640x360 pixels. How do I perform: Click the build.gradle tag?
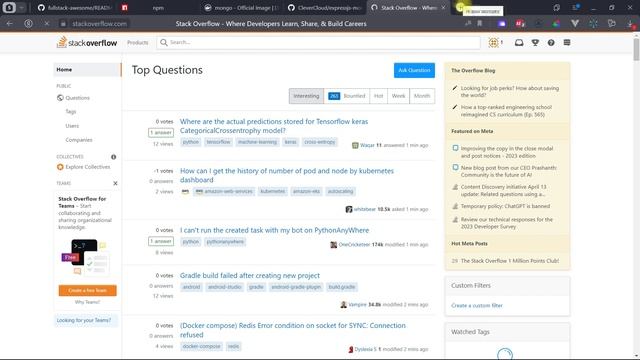coord(342,287)
